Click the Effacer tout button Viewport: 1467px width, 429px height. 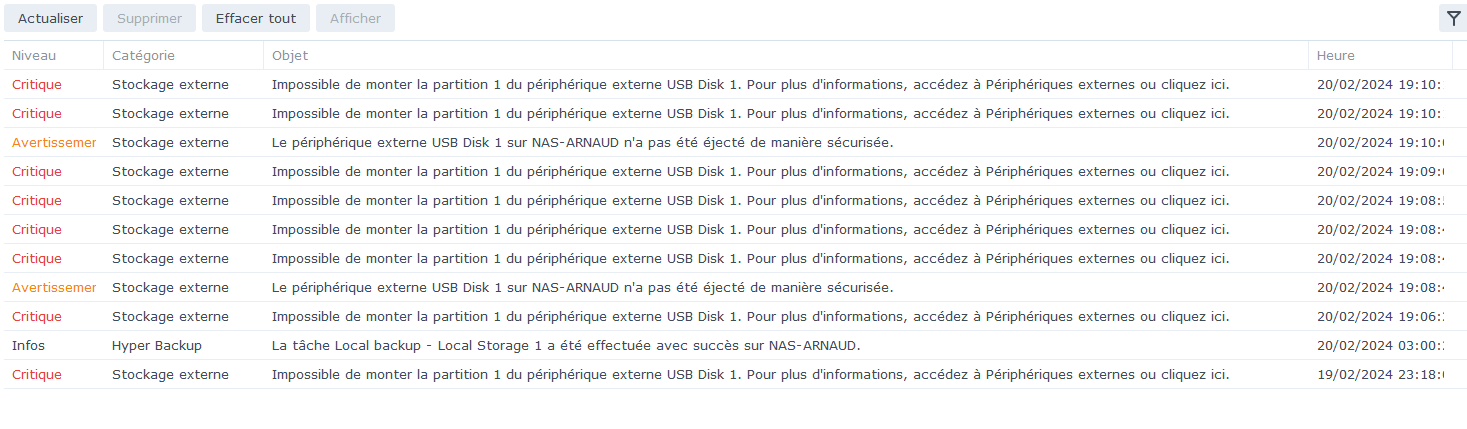click(256, 18)
